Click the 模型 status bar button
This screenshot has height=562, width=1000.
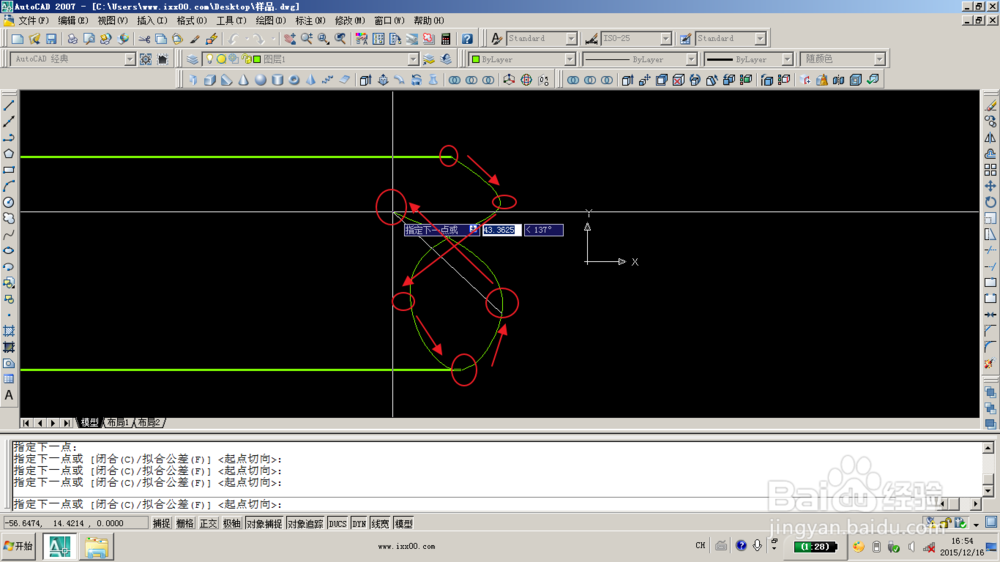404,524
